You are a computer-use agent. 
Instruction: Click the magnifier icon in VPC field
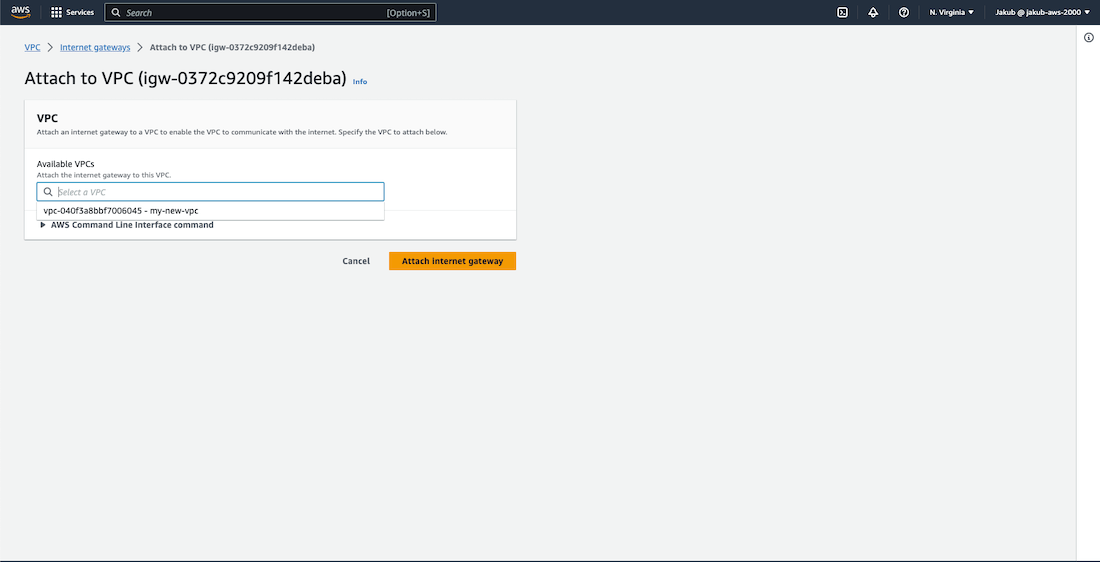[x=47, y=192]
